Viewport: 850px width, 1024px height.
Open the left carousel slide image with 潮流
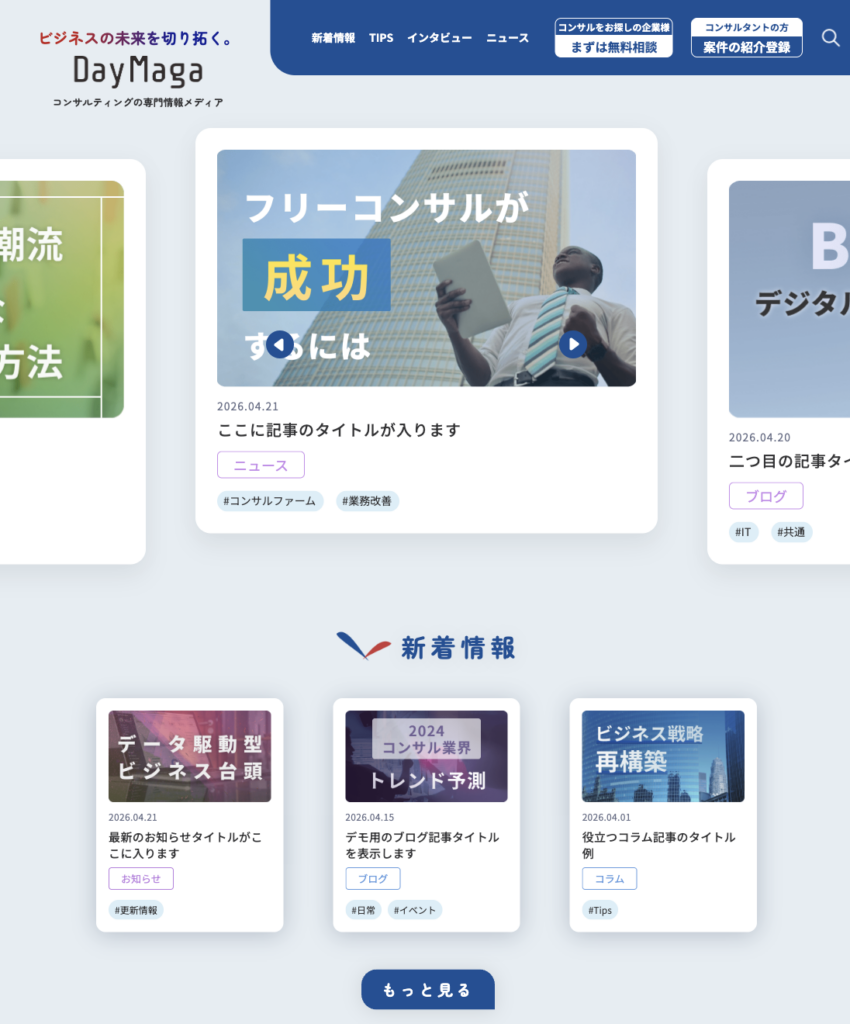coord(61,299)
